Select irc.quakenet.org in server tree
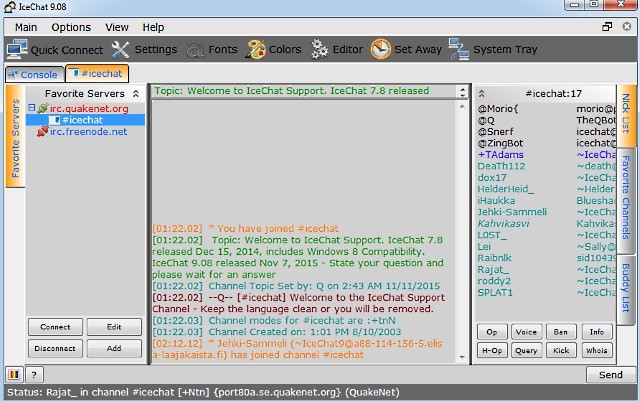The width and height of the screenshot is (640, 402). pos(89,109)
